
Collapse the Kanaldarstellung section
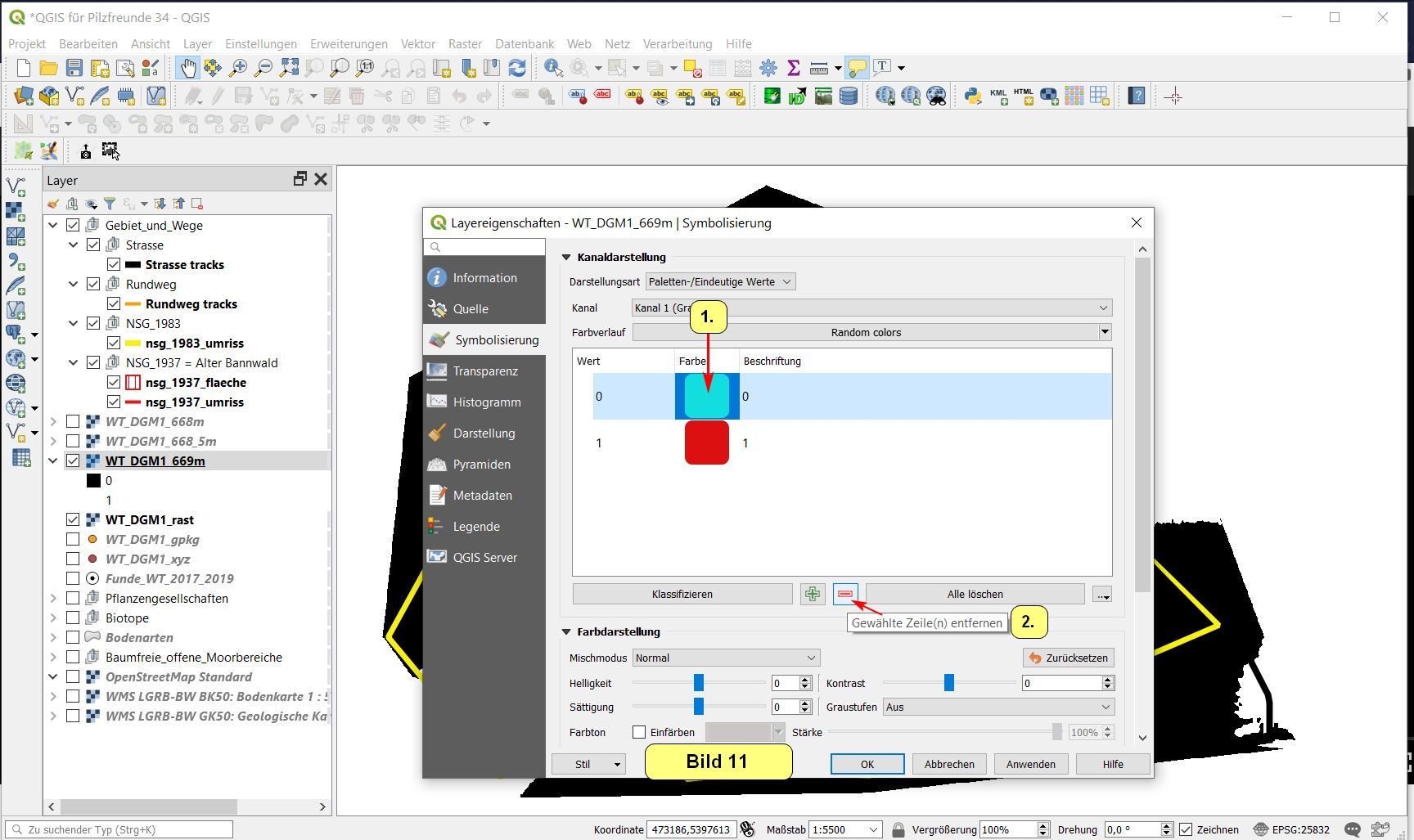point(566,258)
